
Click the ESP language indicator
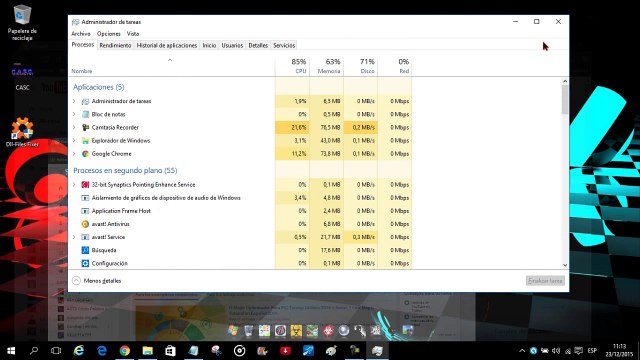[x=592, y=351]
